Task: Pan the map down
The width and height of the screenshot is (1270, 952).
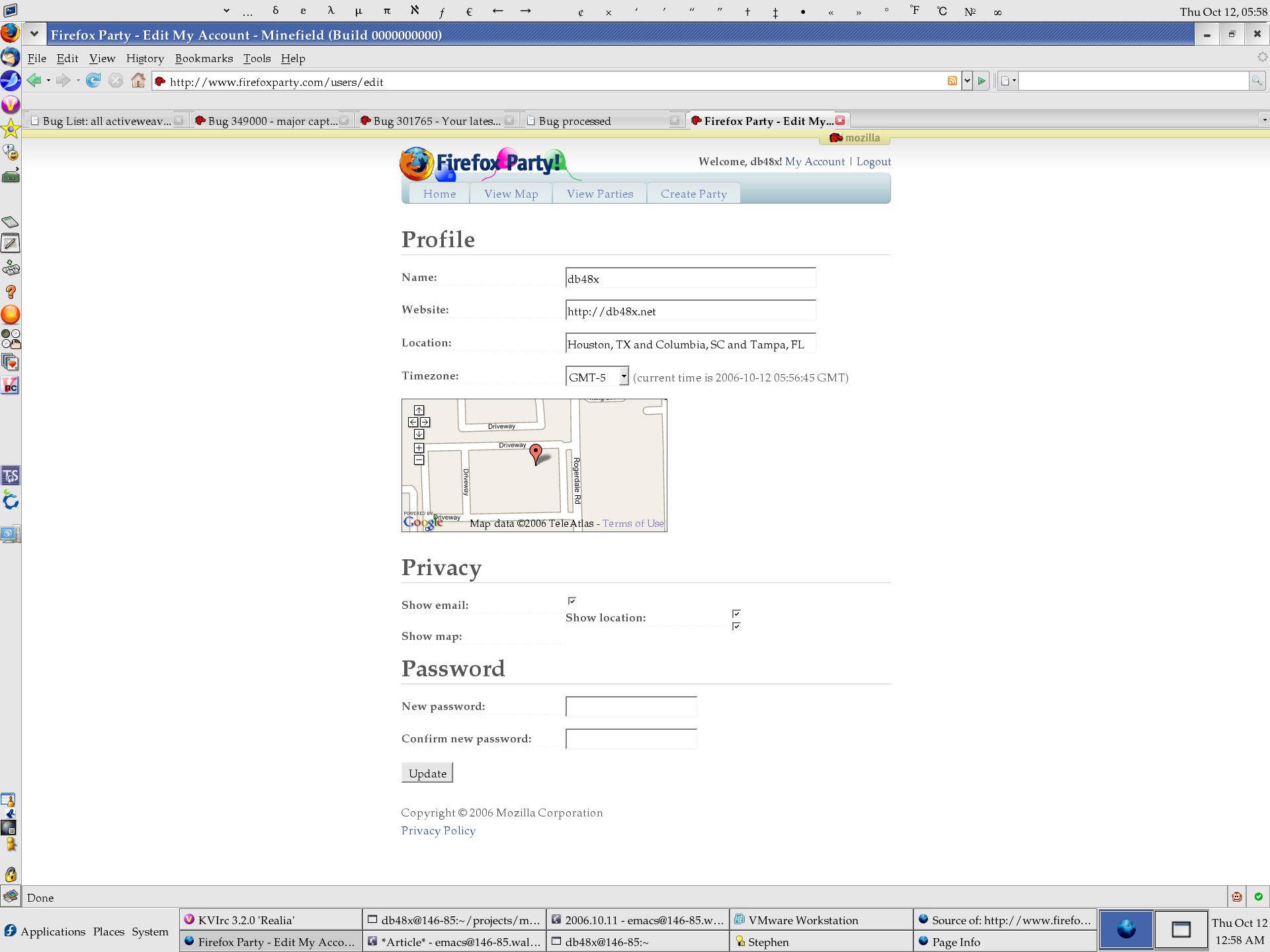Action: click(x=419, y=434)
